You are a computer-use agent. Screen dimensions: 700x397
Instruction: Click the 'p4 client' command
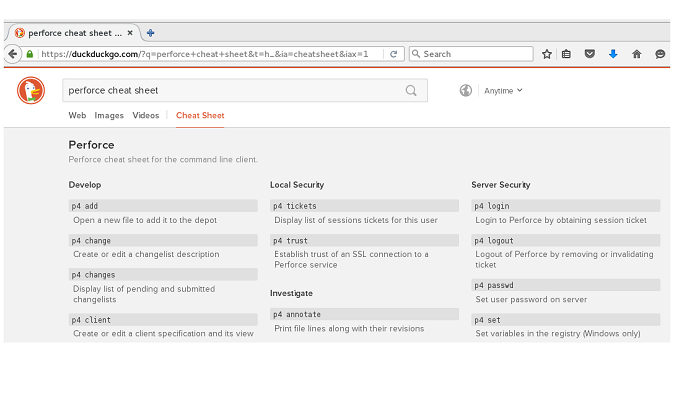tap(163, 320)
